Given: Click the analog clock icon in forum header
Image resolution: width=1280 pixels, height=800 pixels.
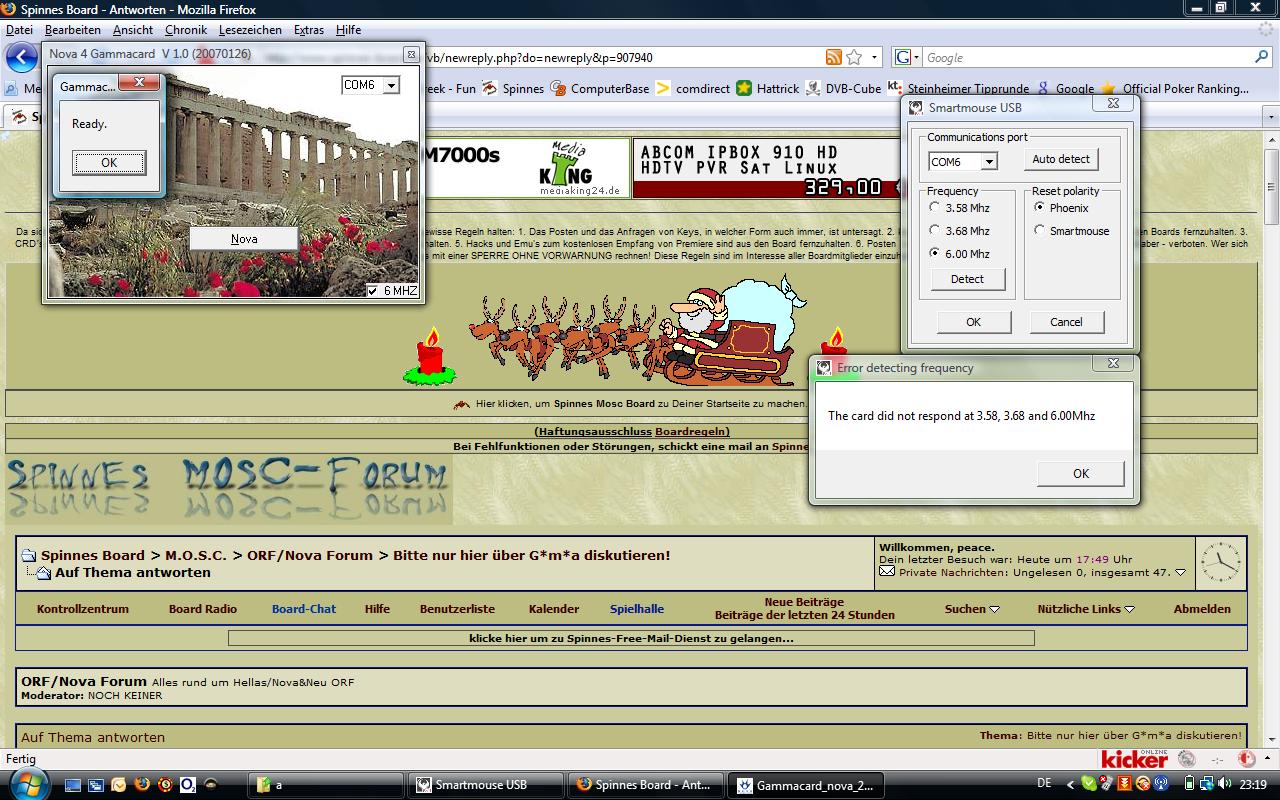Looking at the screenshot, I should (1221, 561).
